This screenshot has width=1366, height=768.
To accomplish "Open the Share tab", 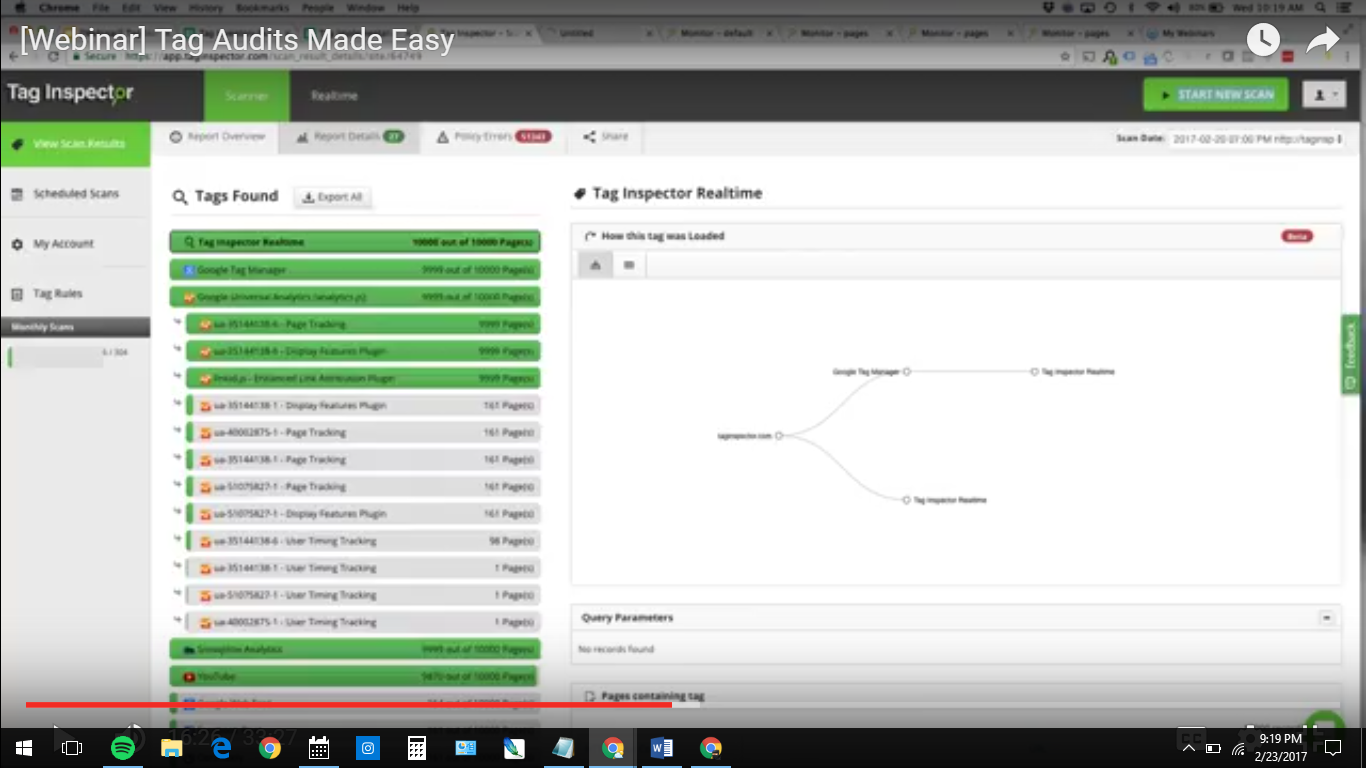I will (605, 137).
